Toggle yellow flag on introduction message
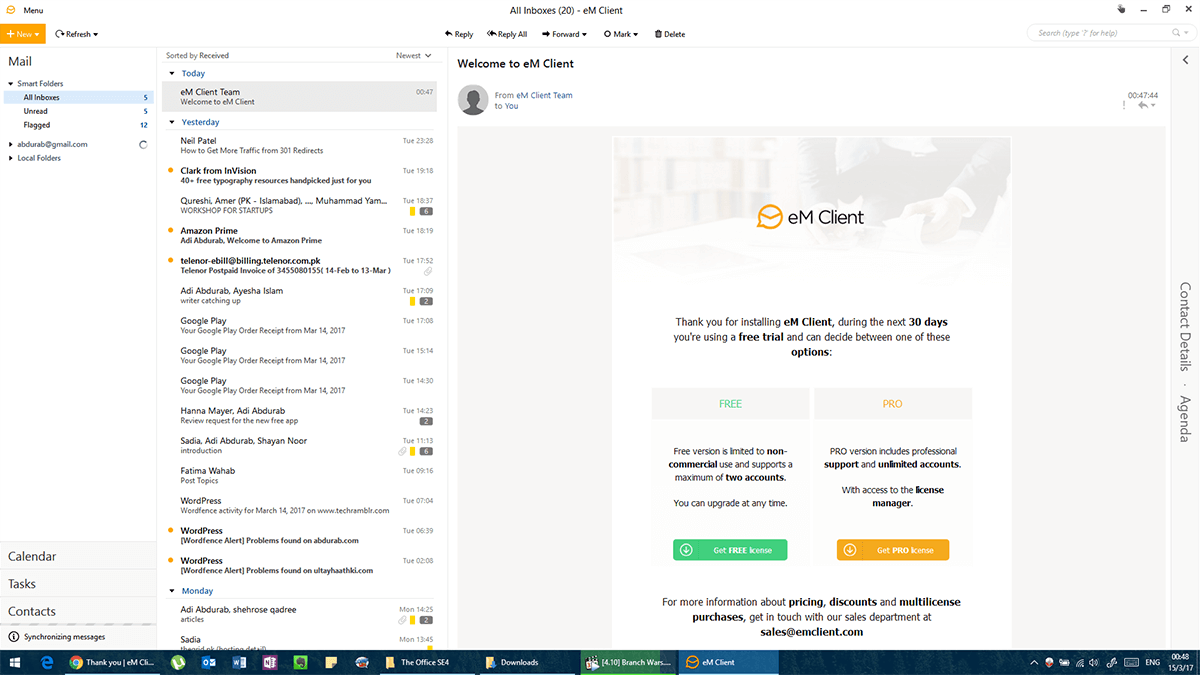 [412, 451]
